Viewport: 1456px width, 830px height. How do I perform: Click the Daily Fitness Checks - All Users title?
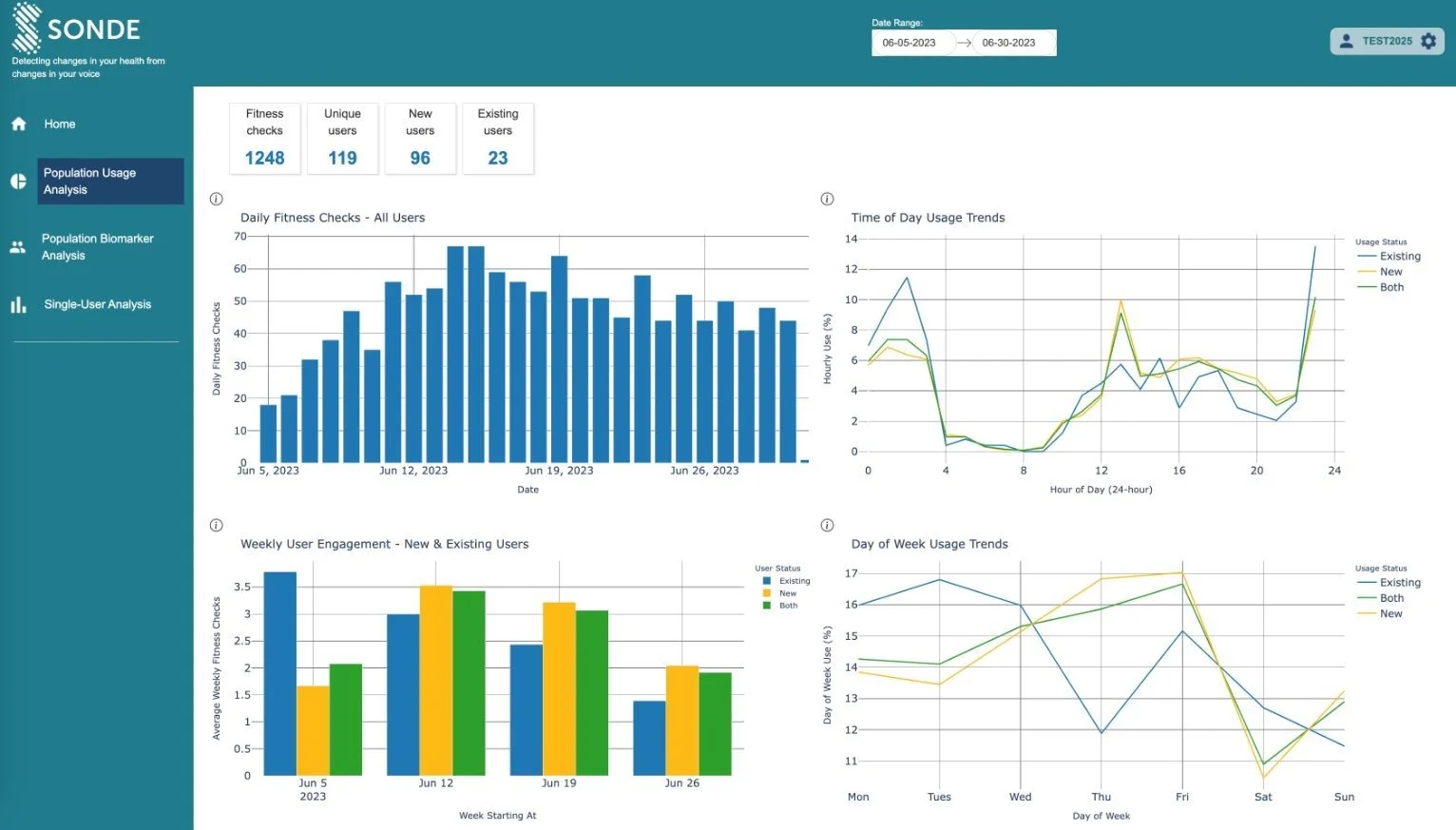333,218
